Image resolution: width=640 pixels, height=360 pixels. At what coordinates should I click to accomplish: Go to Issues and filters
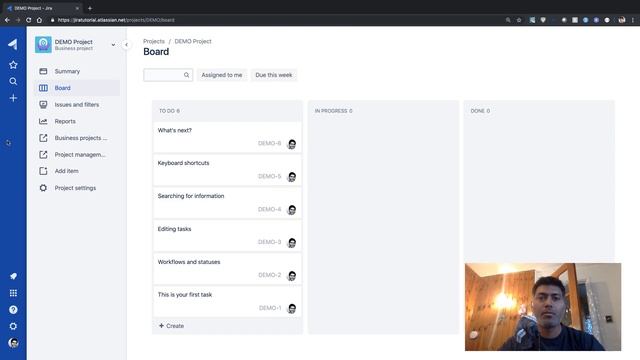[x=77, y=104]
